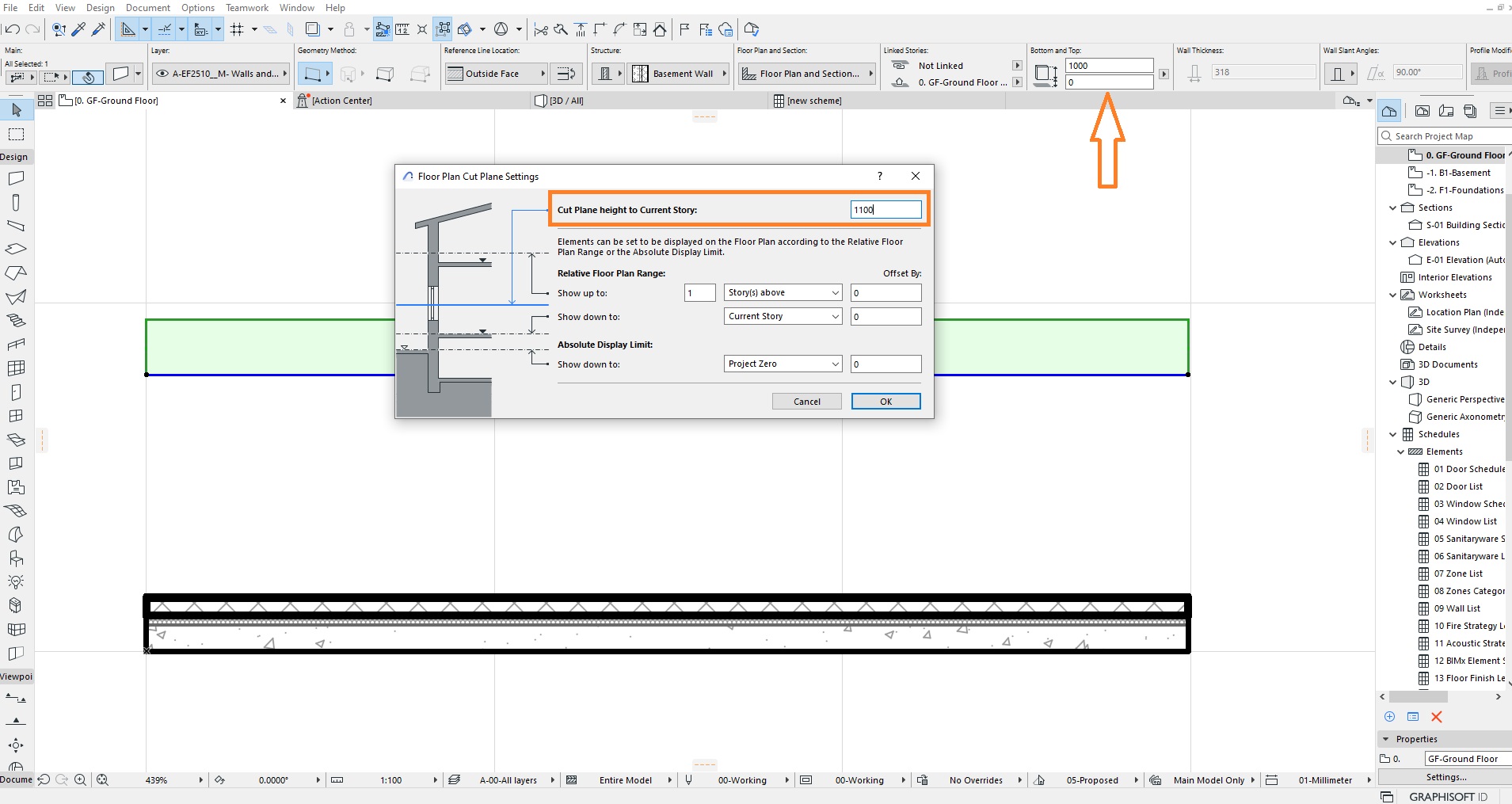The width and height of the screenshot is (1512, 804).
Task: Activate the Object (chair) tool in the toolbox
Action: tap(16, 558)
